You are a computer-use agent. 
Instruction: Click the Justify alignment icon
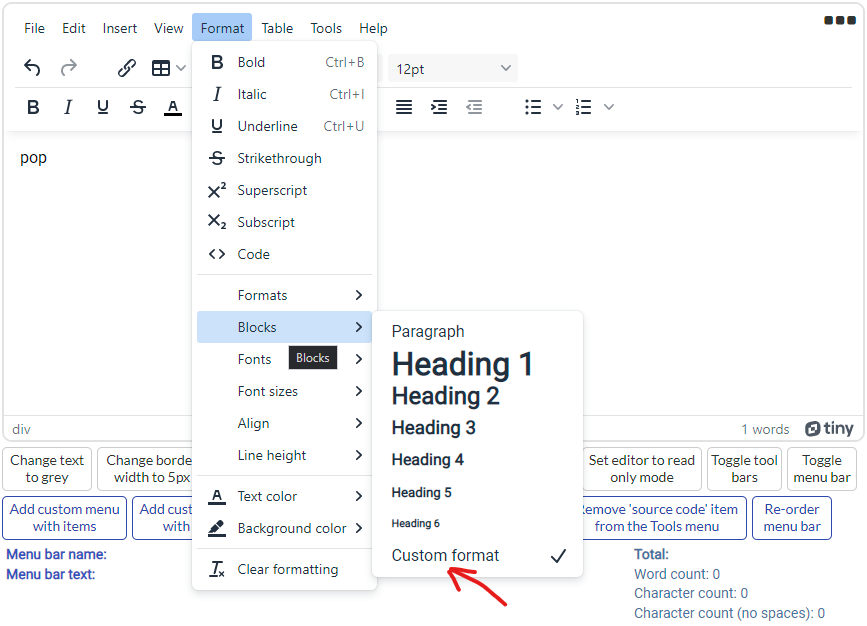tap(404, 107)
